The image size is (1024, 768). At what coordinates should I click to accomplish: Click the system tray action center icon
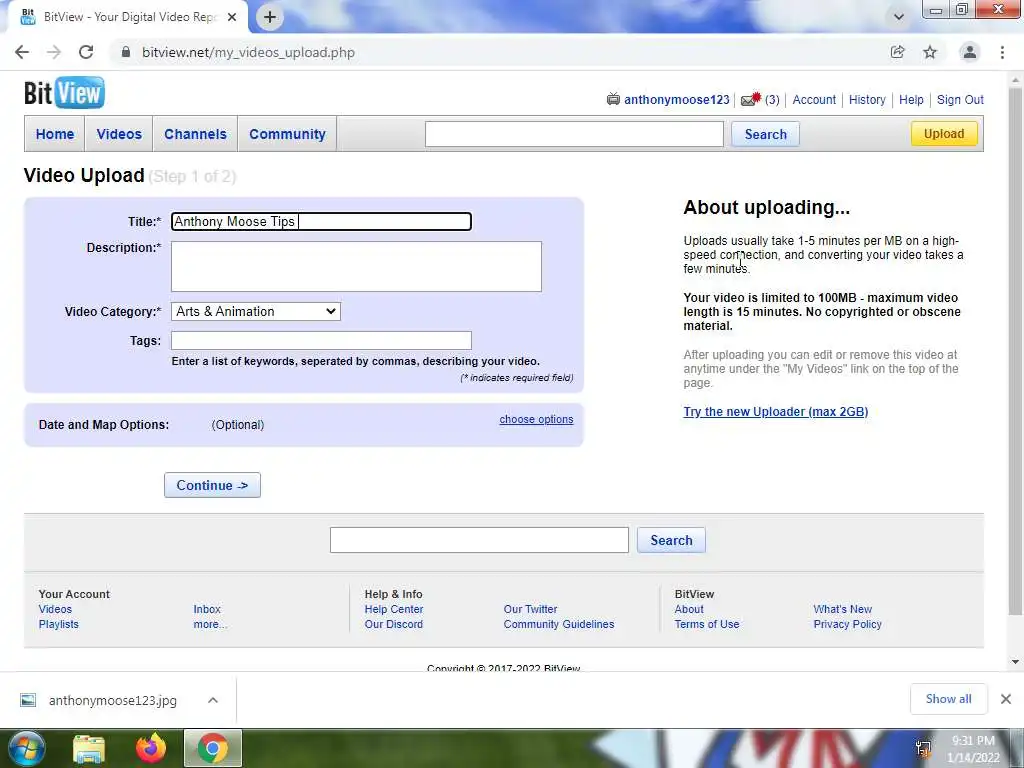tap(923, 748)
